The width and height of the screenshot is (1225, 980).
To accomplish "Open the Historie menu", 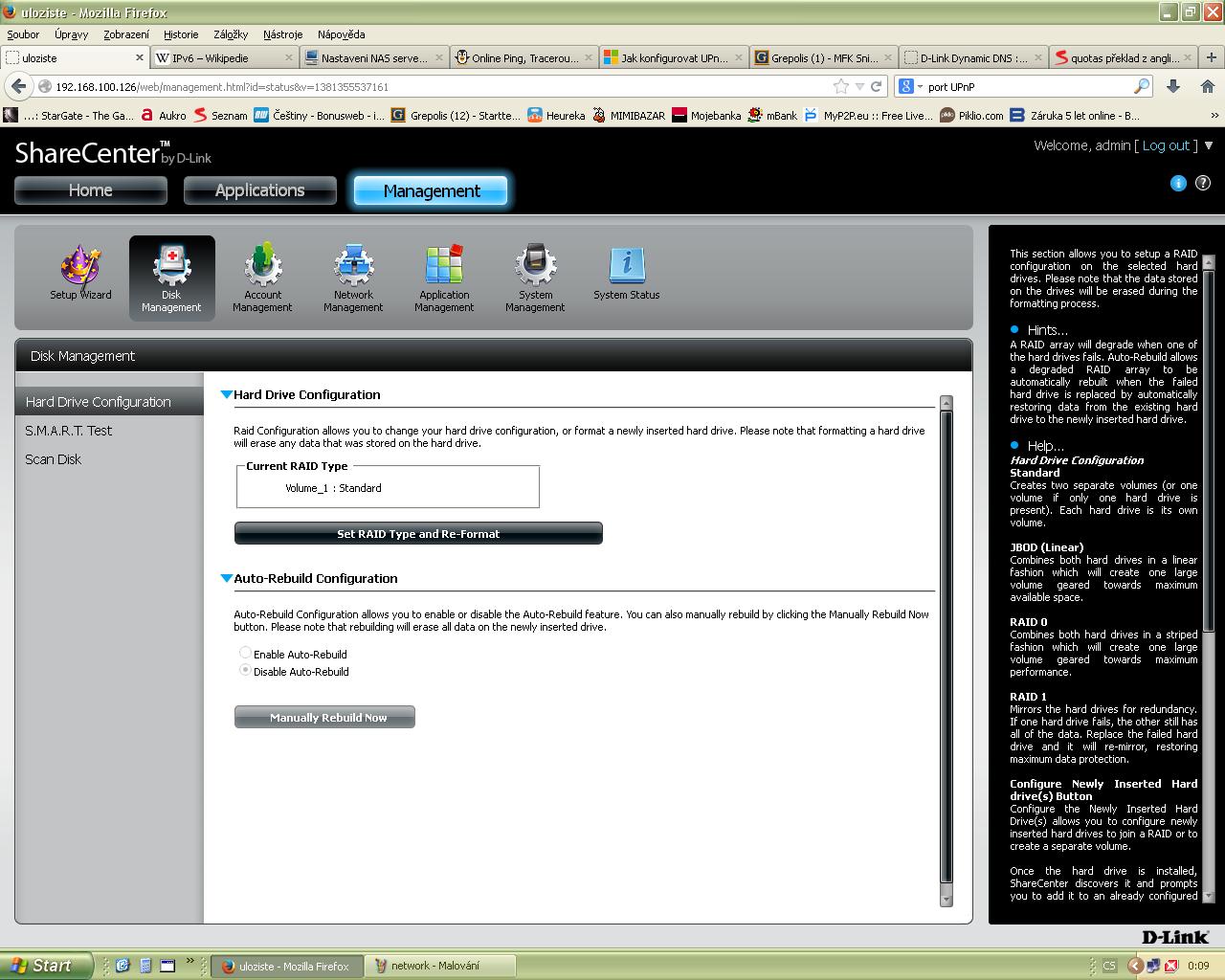I will [181, 34].
